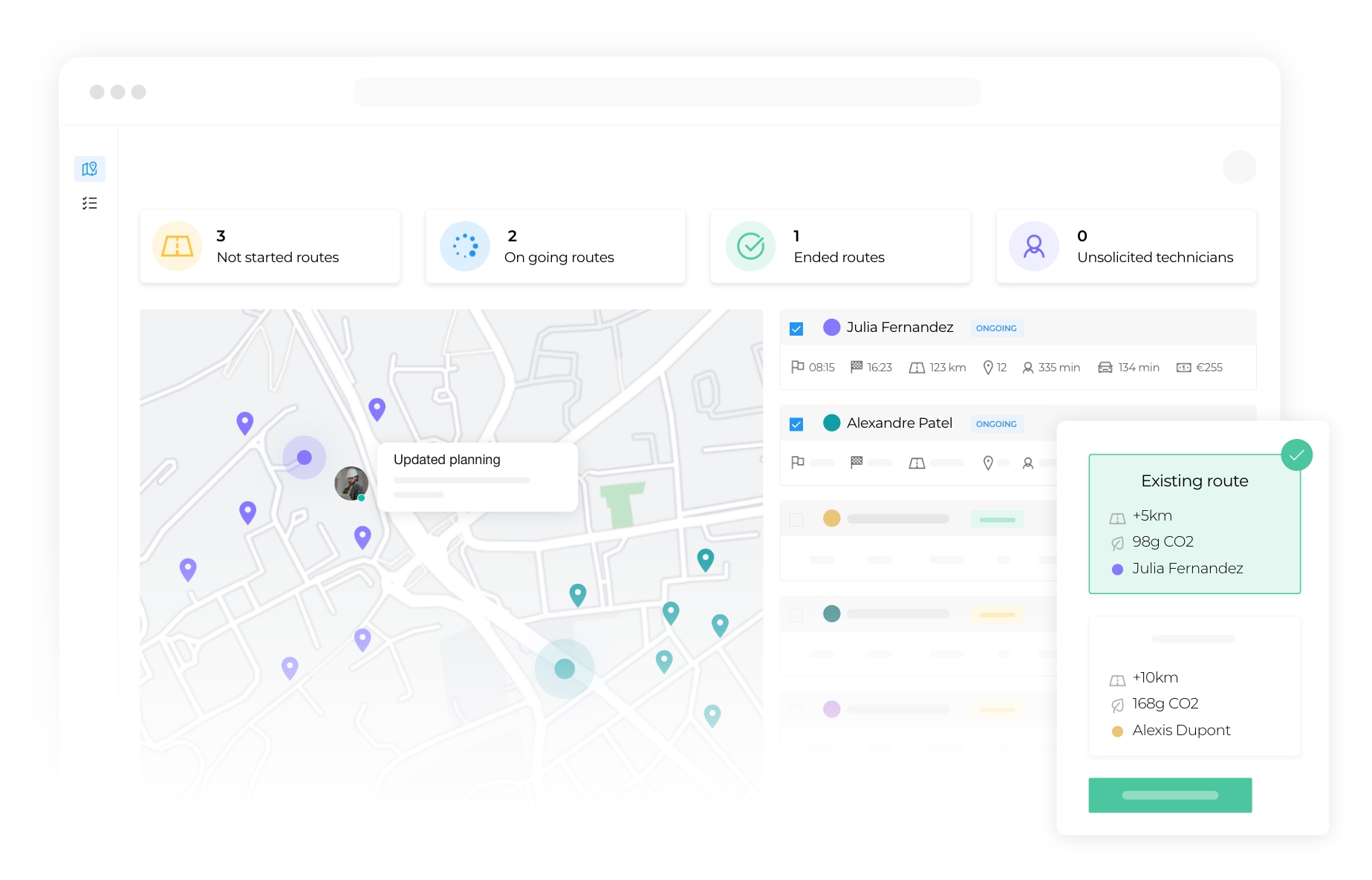Click the green checkmark badge on Existing route card
Image resolution: width=1372 pixels, height=880 pixels.
[x=1297, y=454]
